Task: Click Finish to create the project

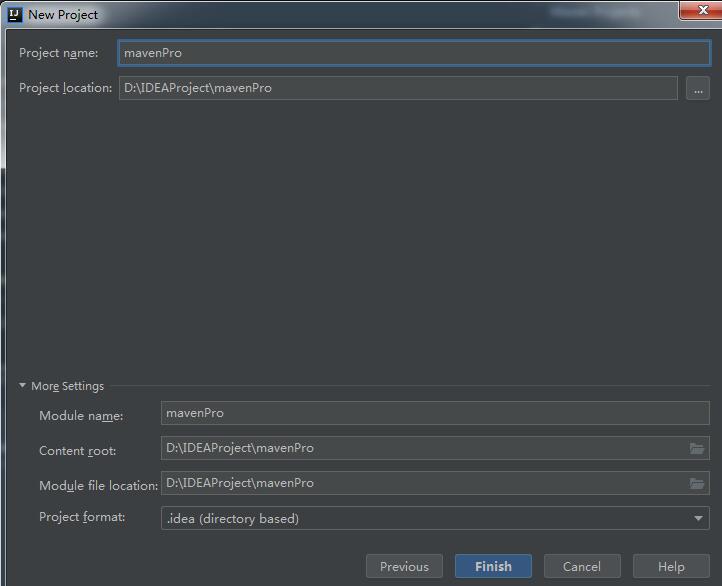Action: [493, 566]
